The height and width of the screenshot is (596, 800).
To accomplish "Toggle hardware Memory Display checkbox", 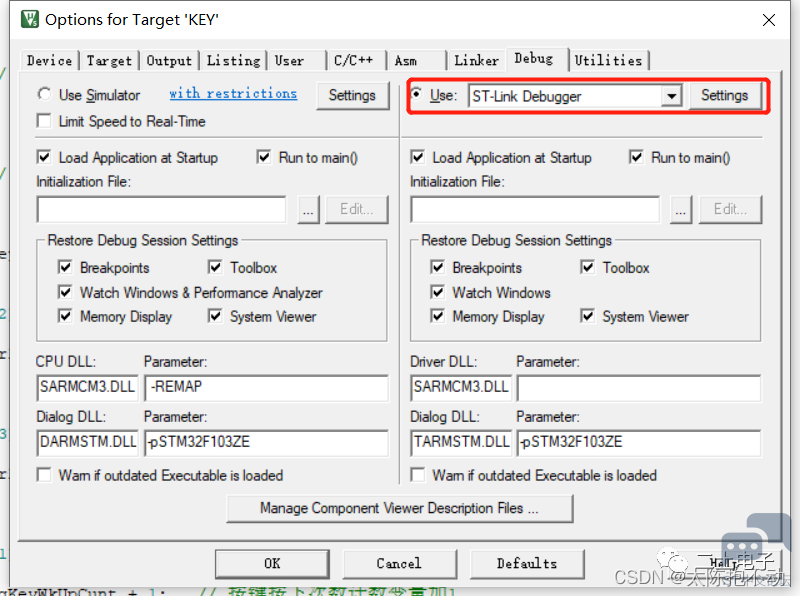I will [x=437, y=316].
